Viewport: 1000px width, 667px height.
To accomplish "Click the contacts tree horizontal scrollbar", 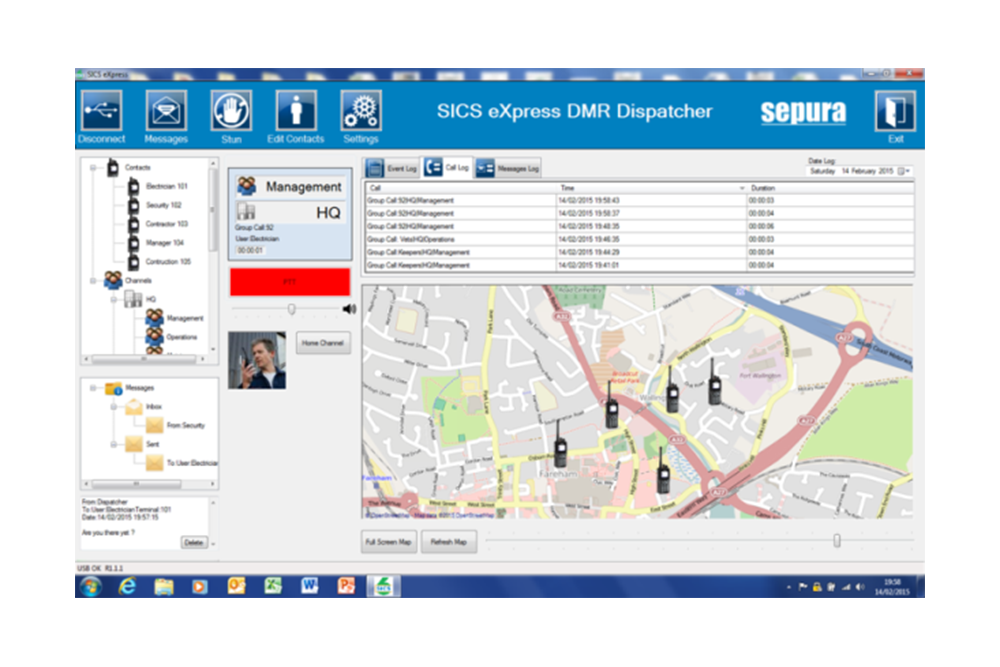I will [x=144, y=359].
